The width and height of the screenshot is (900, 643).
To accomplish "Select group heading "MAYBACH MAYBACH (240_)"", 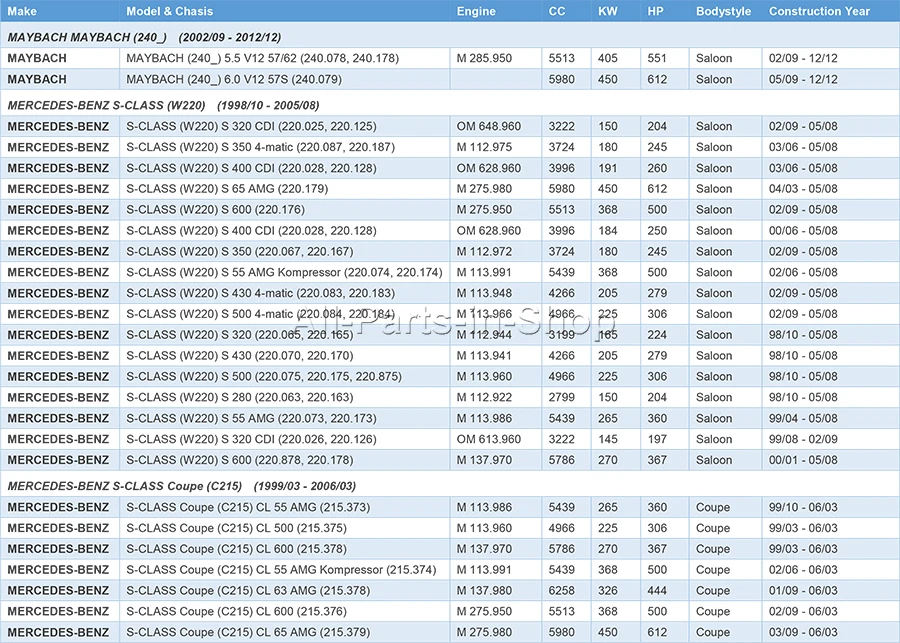I will click(87, 37).
